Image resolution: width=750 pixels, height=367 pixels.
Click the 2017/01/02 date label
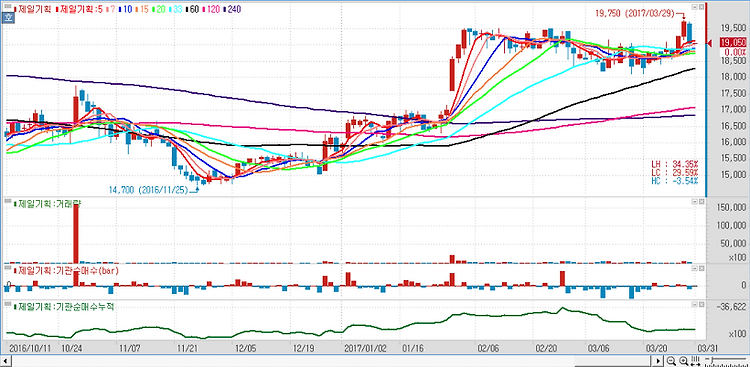point(364,347)
